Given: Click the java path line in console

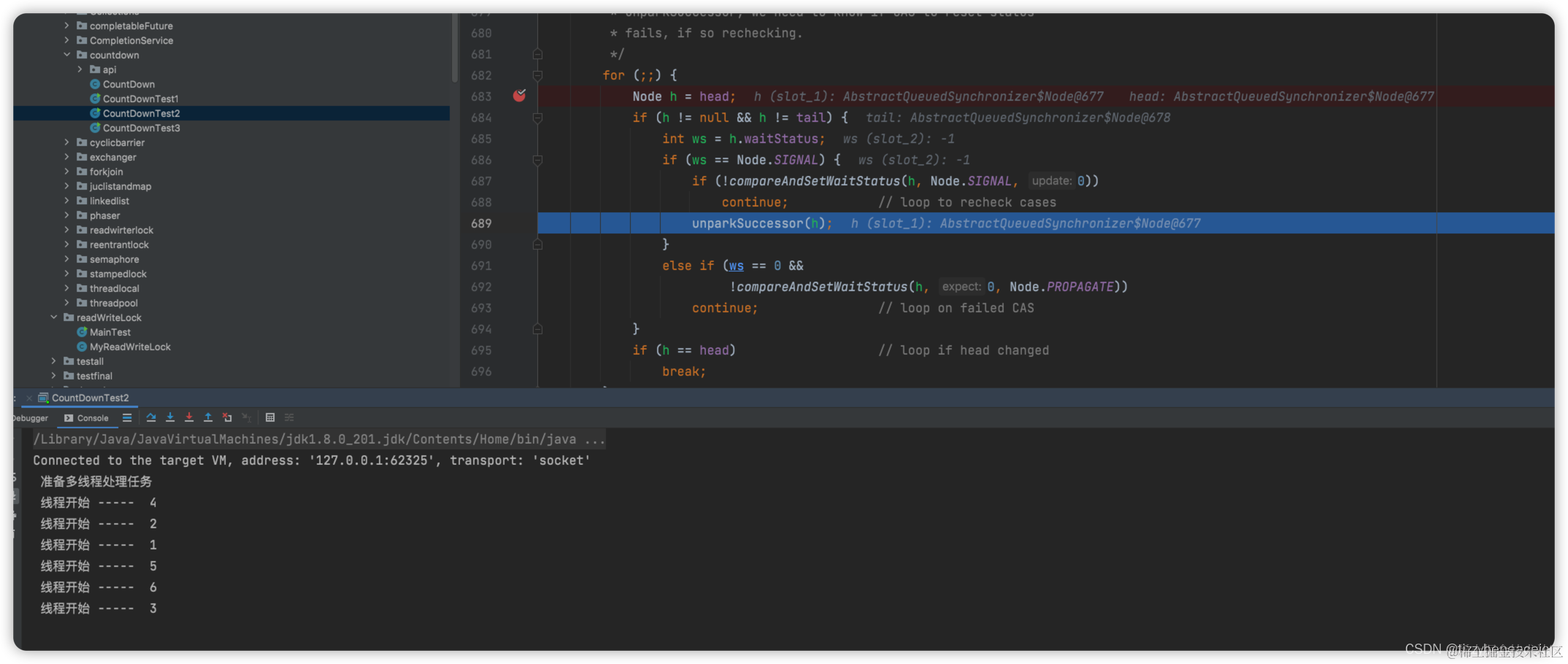Looking at the screenshot, I should coord(319,439).
